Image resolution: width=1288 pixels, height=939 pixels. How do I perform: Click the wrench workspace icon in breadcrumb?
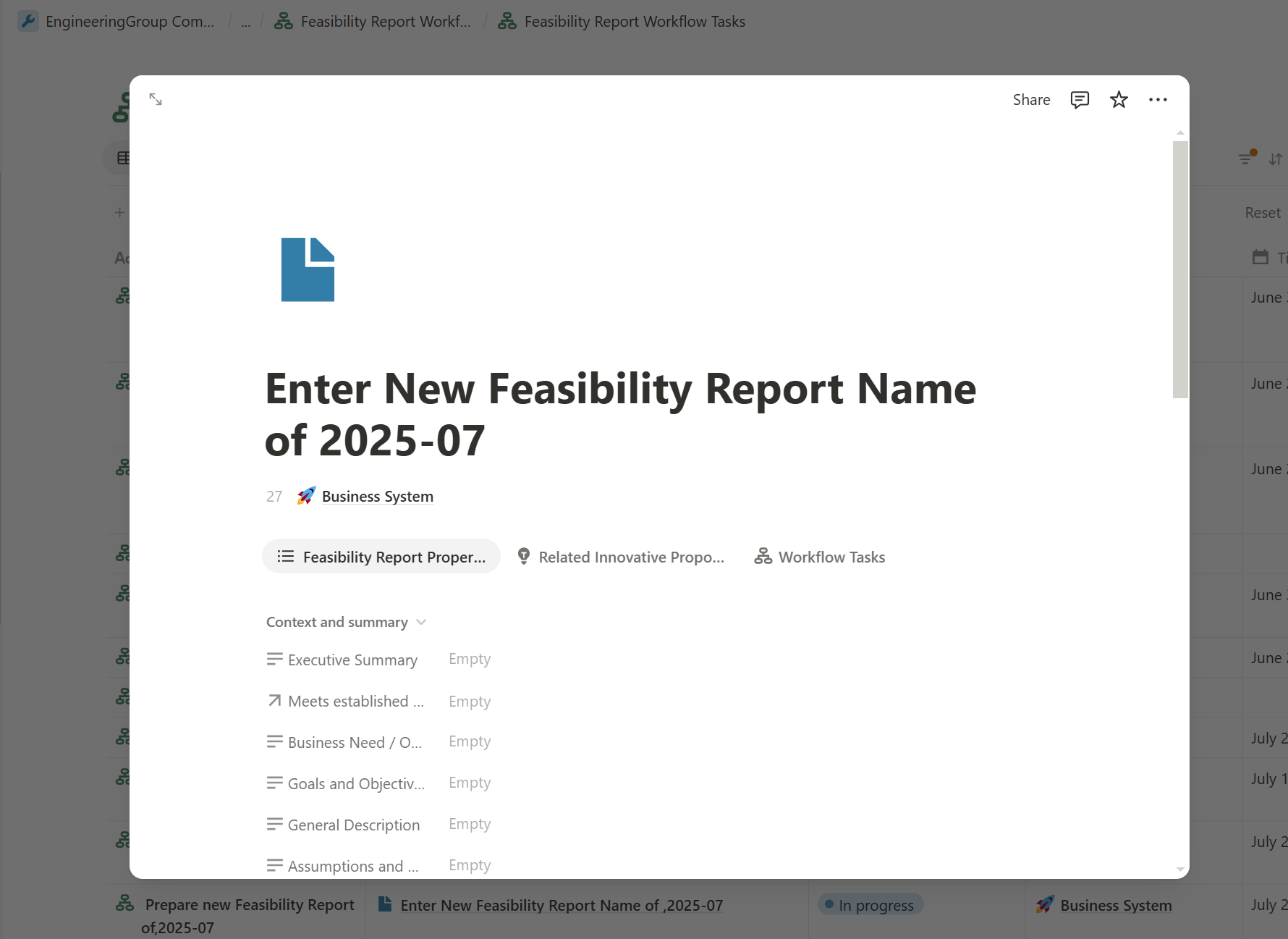(x=28, y=21)
